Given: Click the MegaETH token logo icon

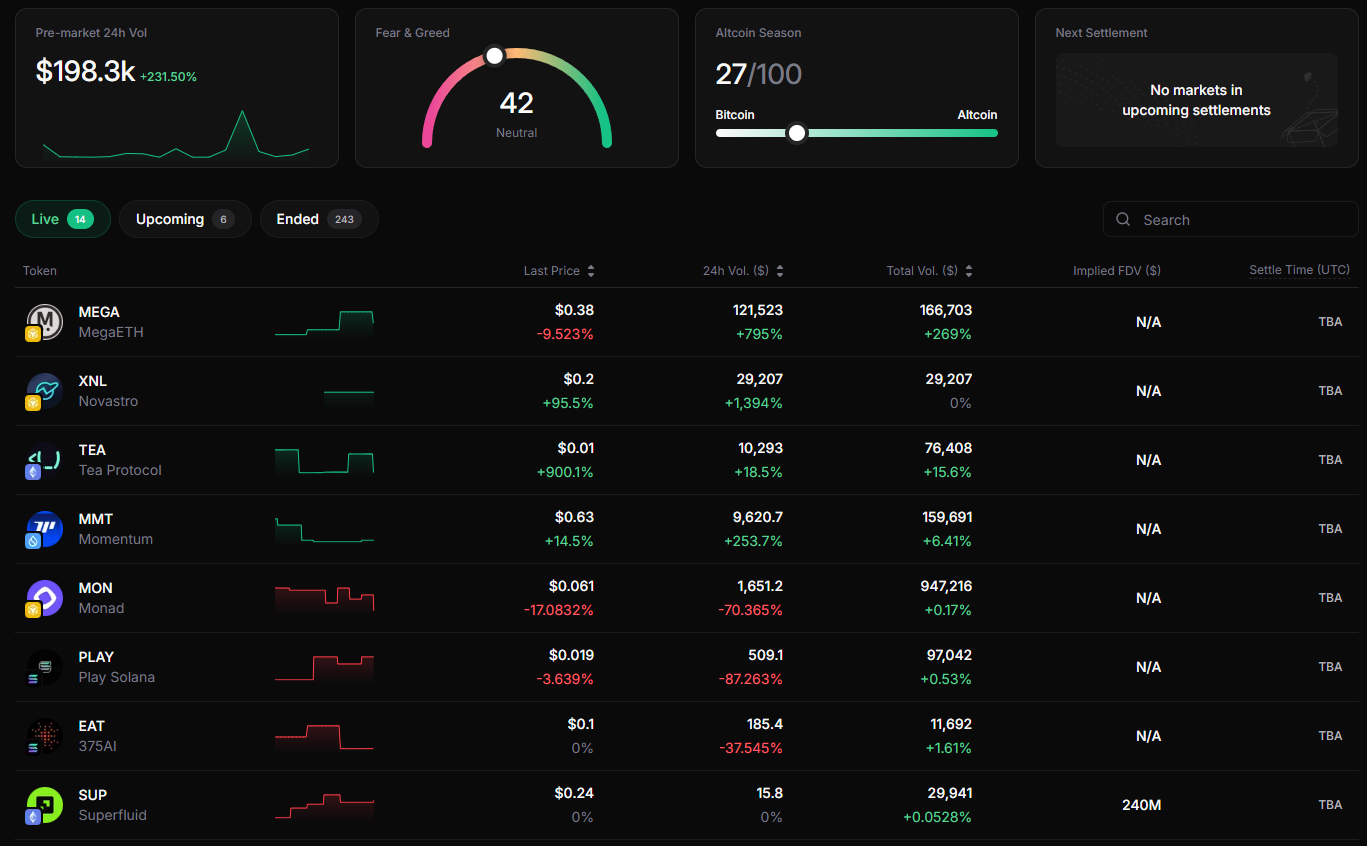Looking at the screenshot, I should 44,321.
